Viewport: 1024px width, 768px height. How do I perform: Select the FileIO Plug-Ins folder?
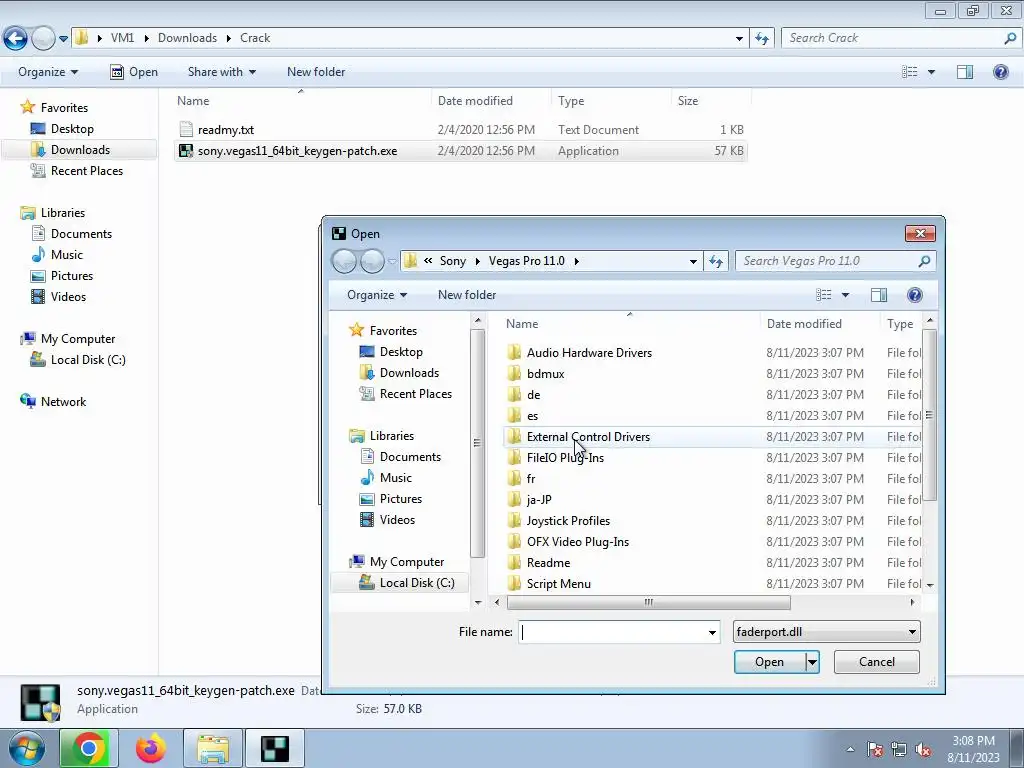point(565,458)
